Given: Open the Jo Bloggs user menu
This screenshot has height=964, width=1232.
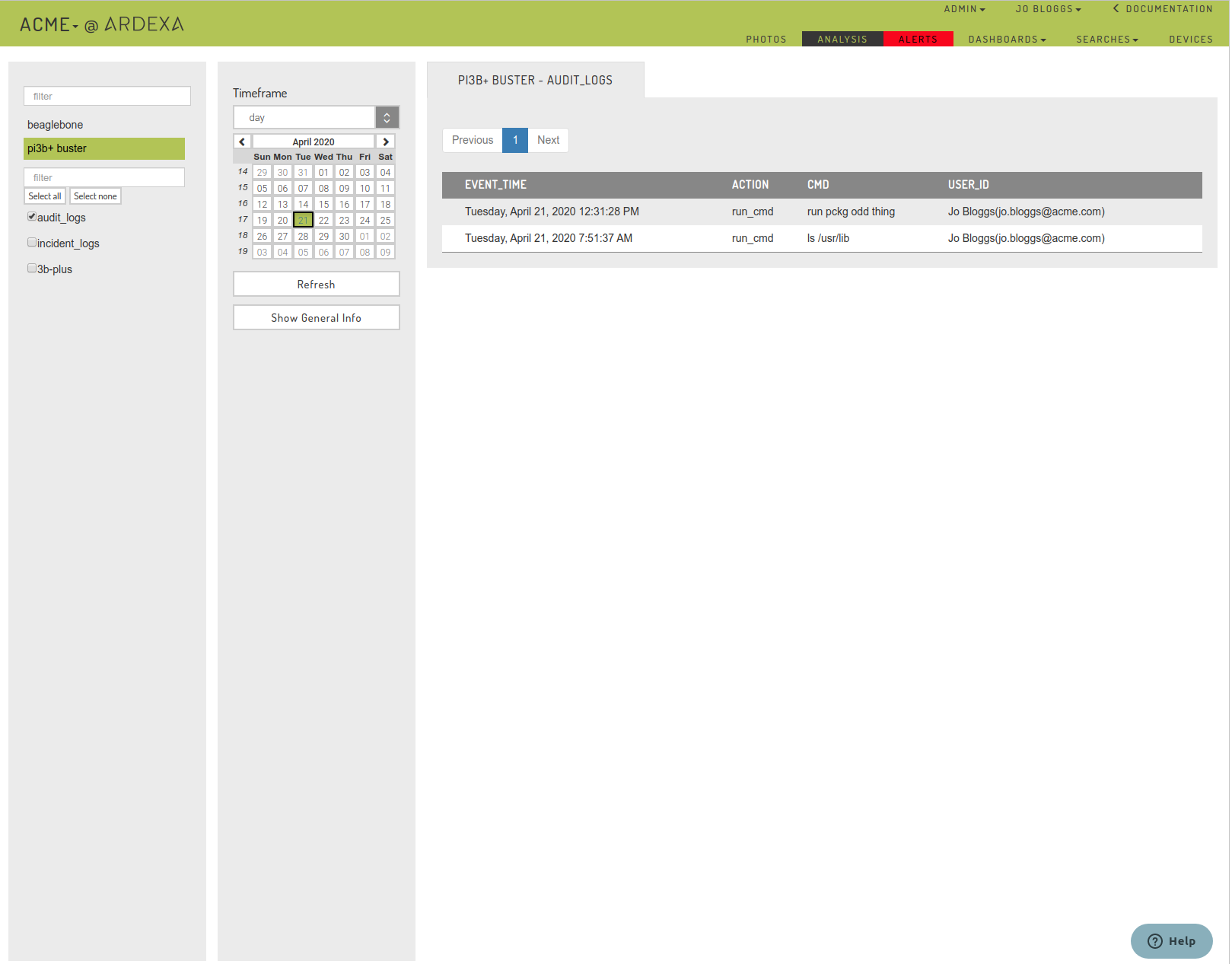Looking at the screenshot, I should pyautogui.click(x=1048, y=9).
